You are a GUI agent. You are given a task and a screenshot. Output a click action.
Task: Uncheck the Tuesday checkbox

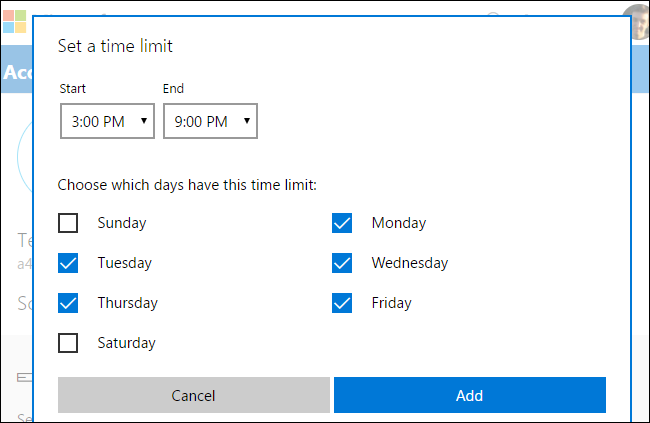click(x=68, y=263)
